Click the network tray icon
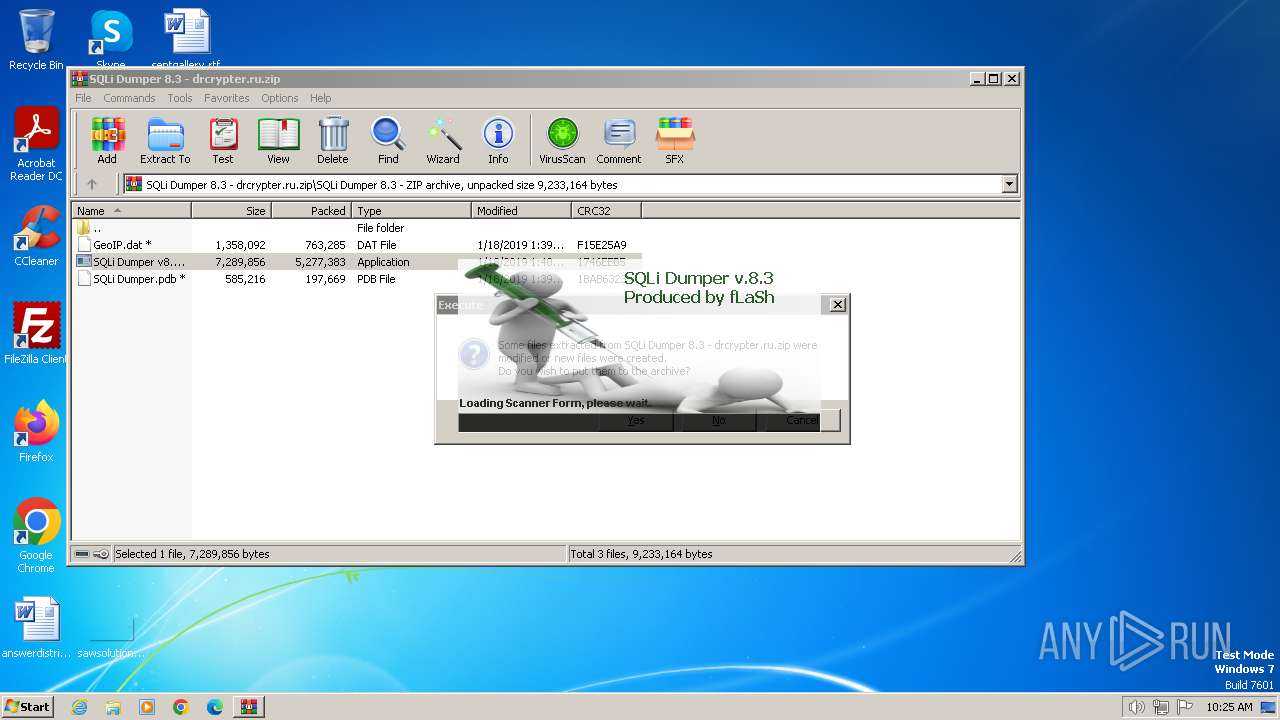Screen dimensions: 1280x720 [x=1160, y=707]
